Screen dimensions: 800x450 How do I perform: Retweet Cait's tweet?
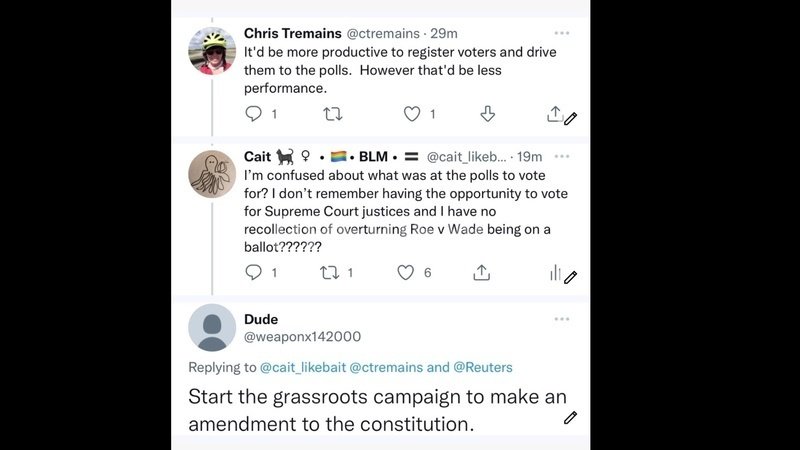click(328, 272)
